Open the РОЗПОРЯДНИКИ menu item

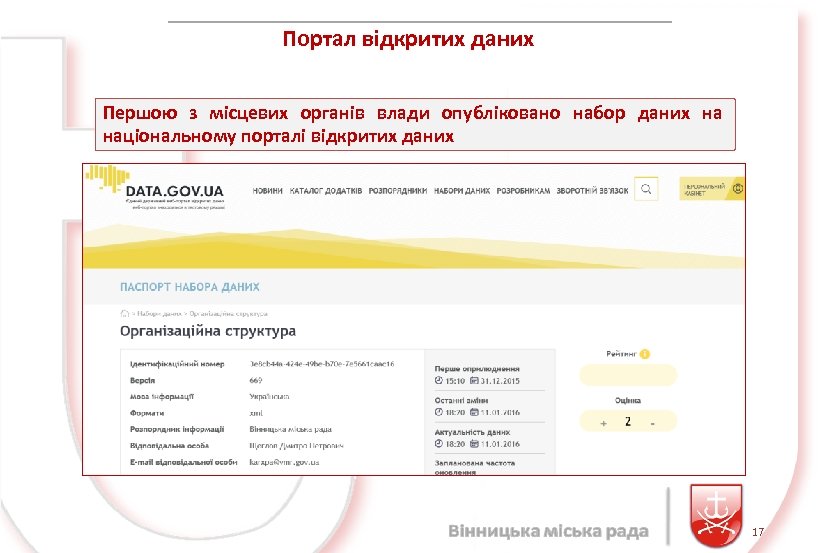pos(397,191)
